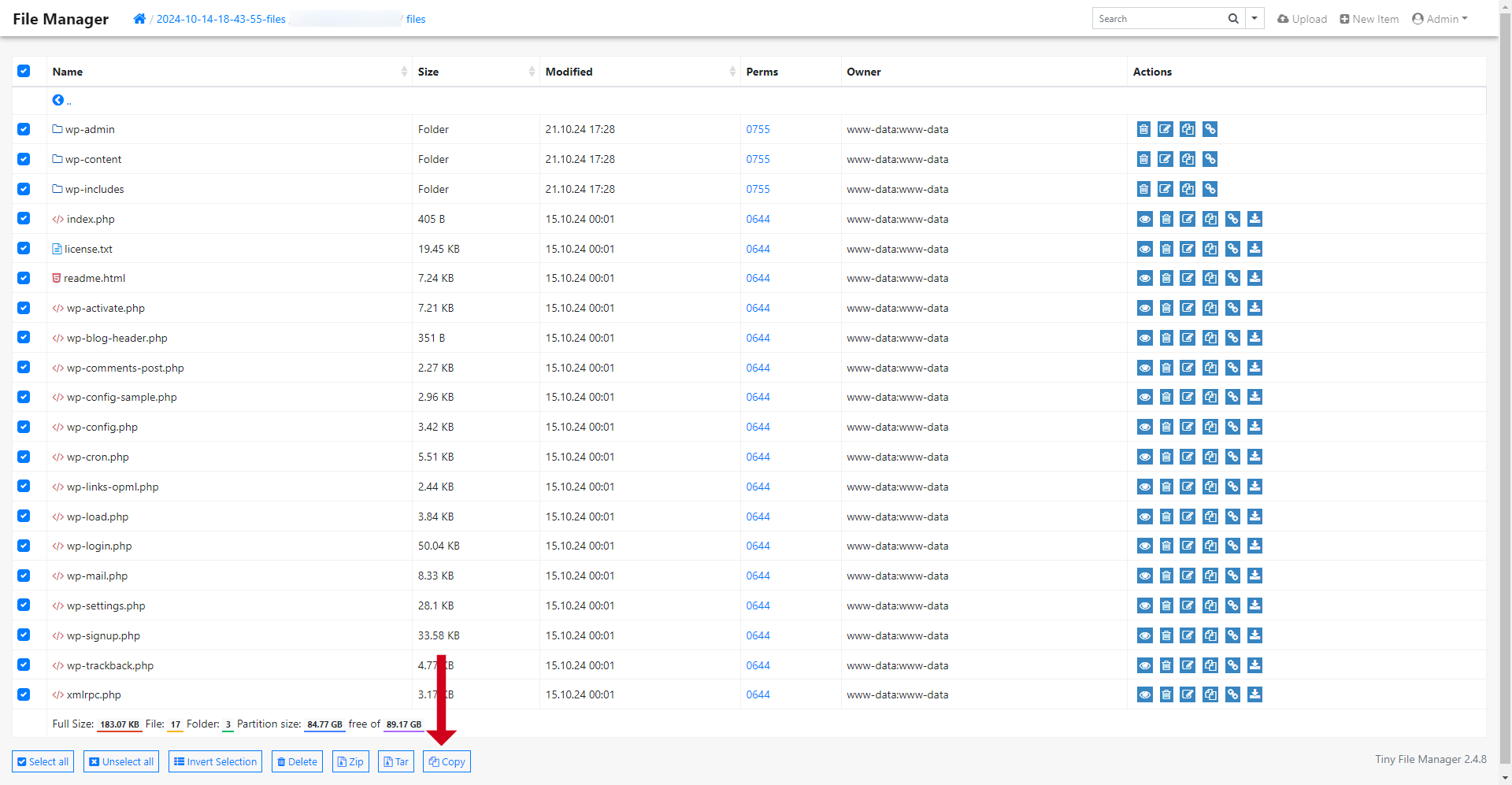Click the Zip button at bottom
Screen dimensions: 1512x785
click(350, 761)
